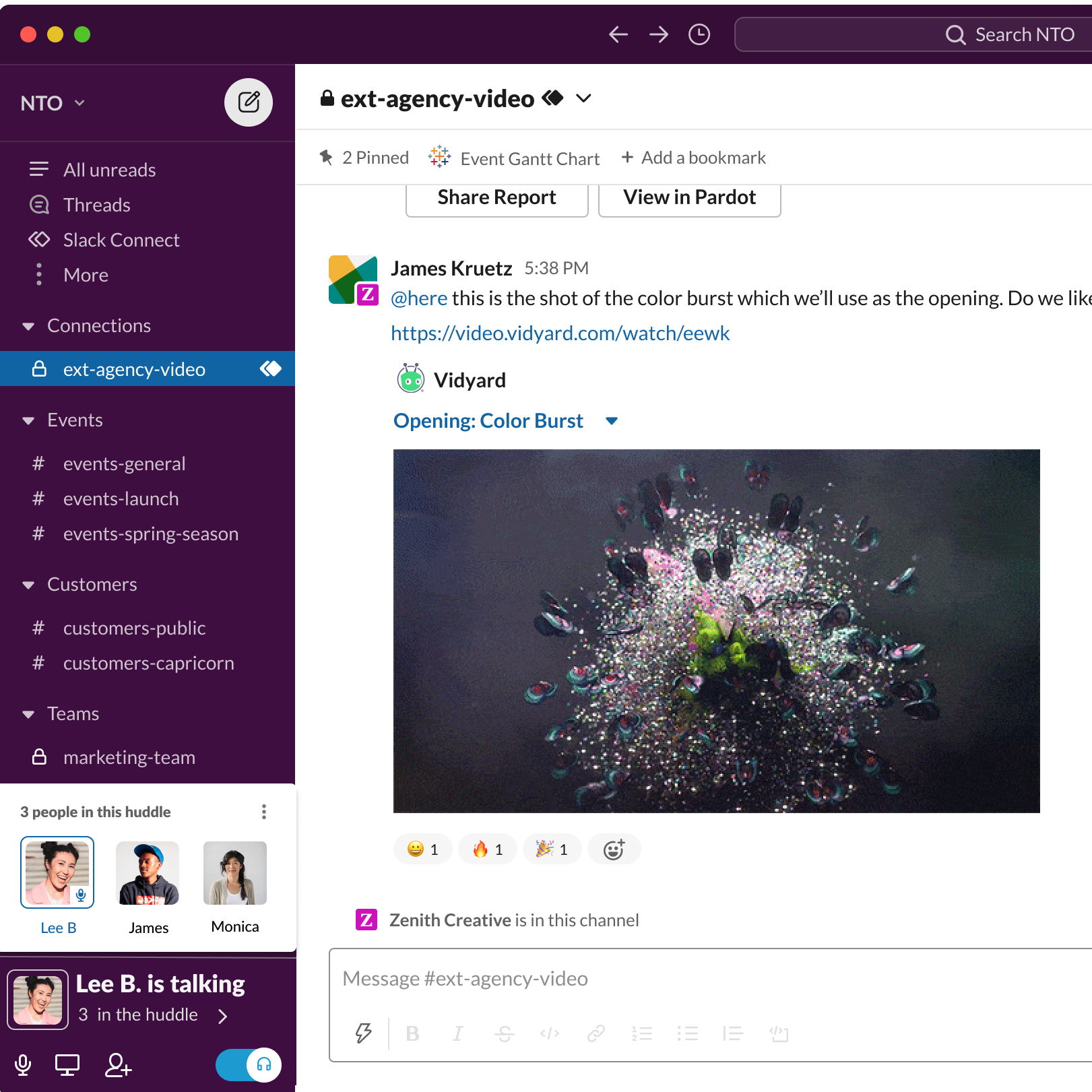1092x1092 pixels.
Task: Click the add reaction emoji icon
Action: [613, 849]
